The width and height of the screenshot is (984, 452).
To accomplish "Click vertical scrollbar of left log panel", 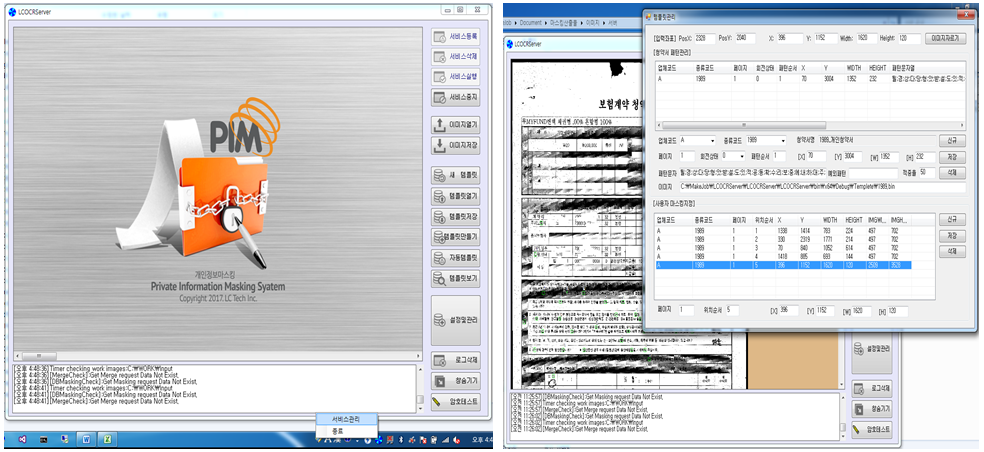I will 419,389.
